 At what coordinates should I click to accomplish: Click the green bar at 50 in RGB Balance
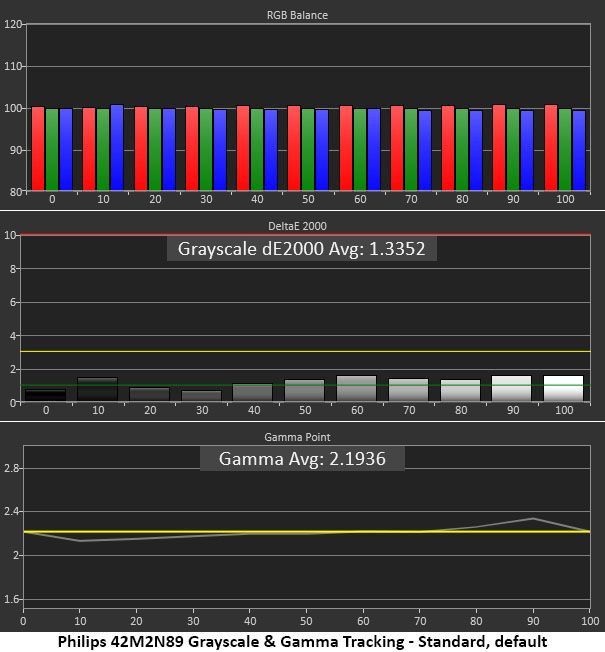[308, 150]
